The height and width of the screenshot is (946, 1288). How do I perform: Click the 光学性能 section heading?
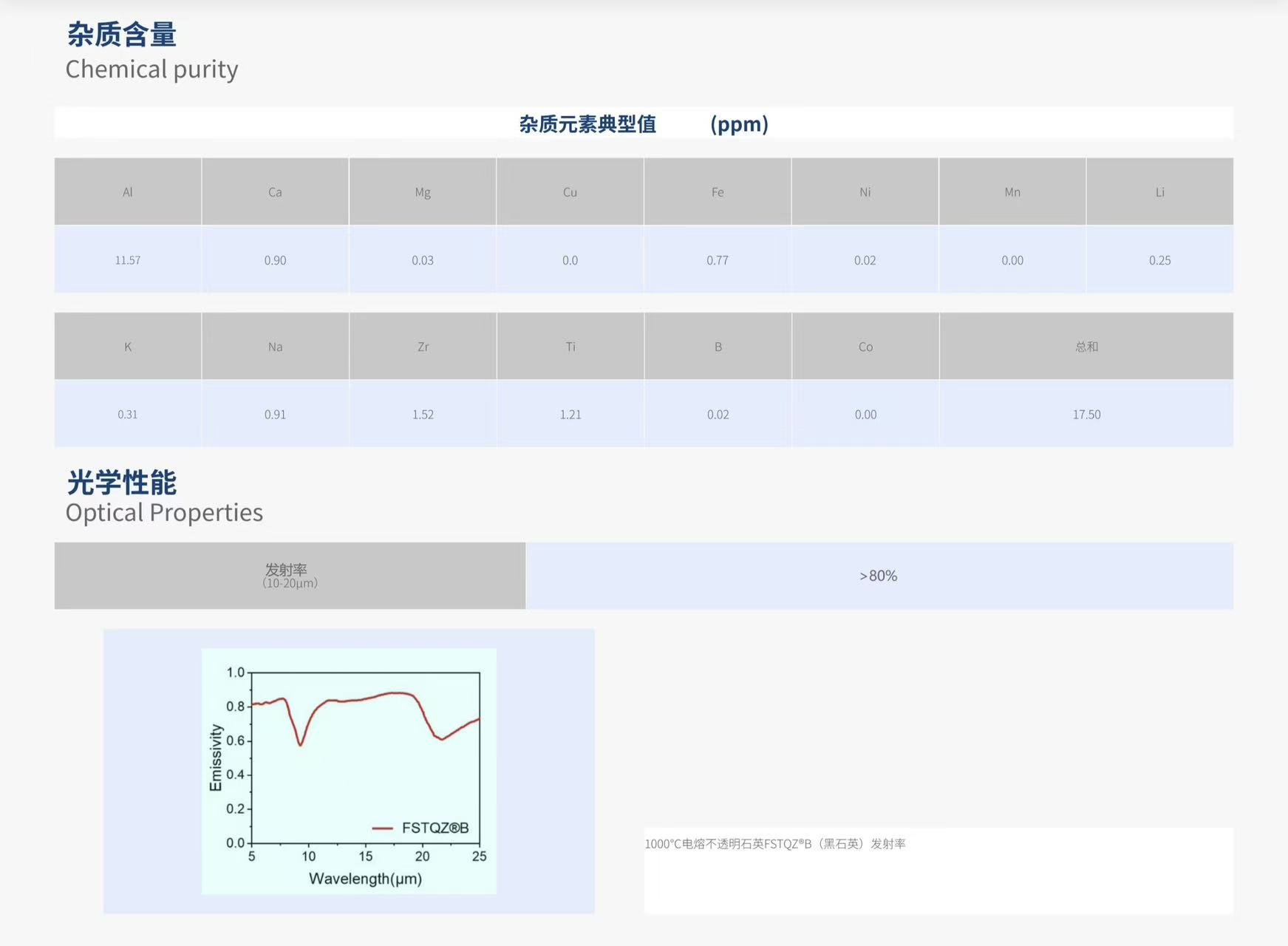(x=122, y=483)
